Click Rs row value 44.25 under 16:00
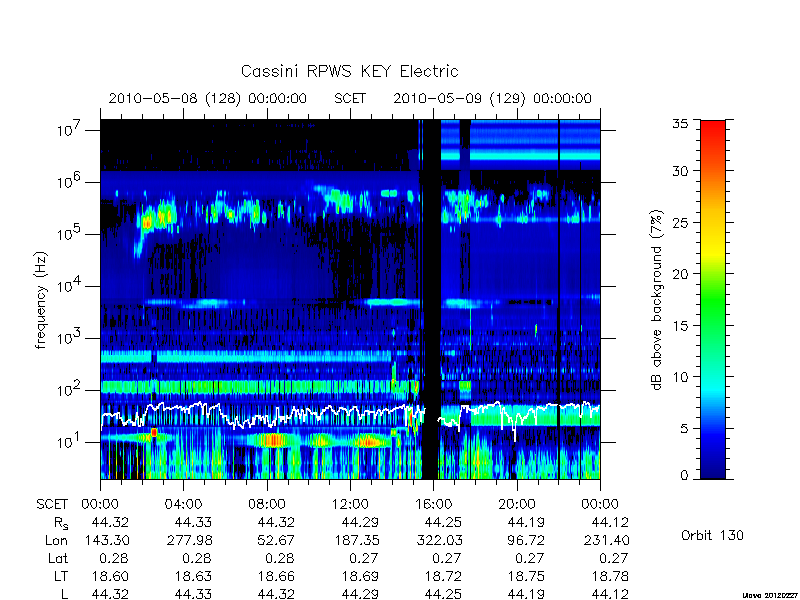The height and width of the screenshot is (600, 800). [x=443, y=522]
